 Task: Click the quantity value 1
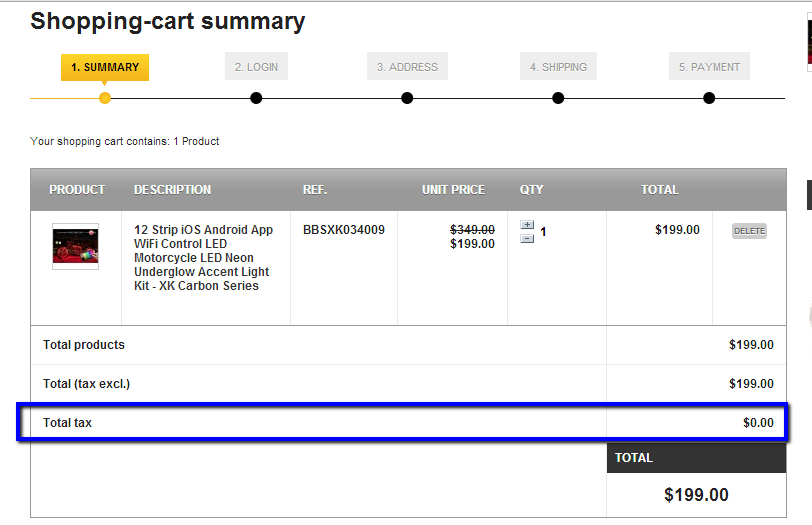tap(543, 232)
